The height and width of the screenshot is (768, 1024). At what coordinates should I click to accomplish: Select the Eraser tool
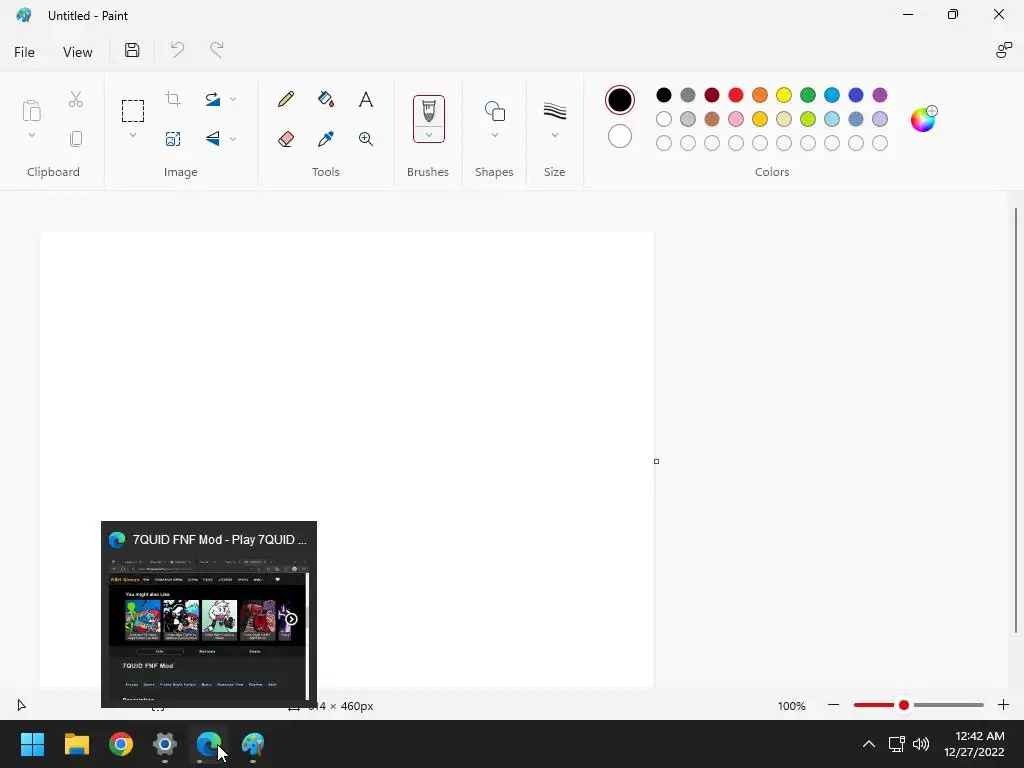pos(285,138)
